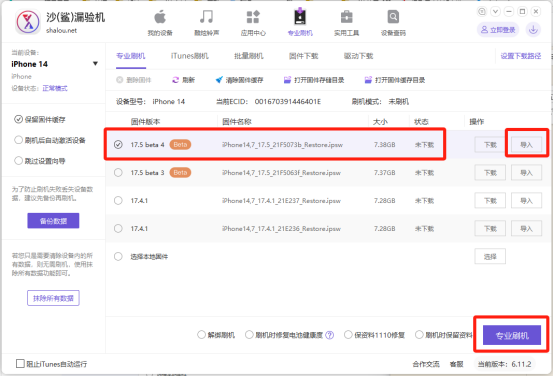Image resolution: width=553 pixels, height=377 pixels.
Task: Click the 合作交流 footer link
Action: tap(426, 364)
